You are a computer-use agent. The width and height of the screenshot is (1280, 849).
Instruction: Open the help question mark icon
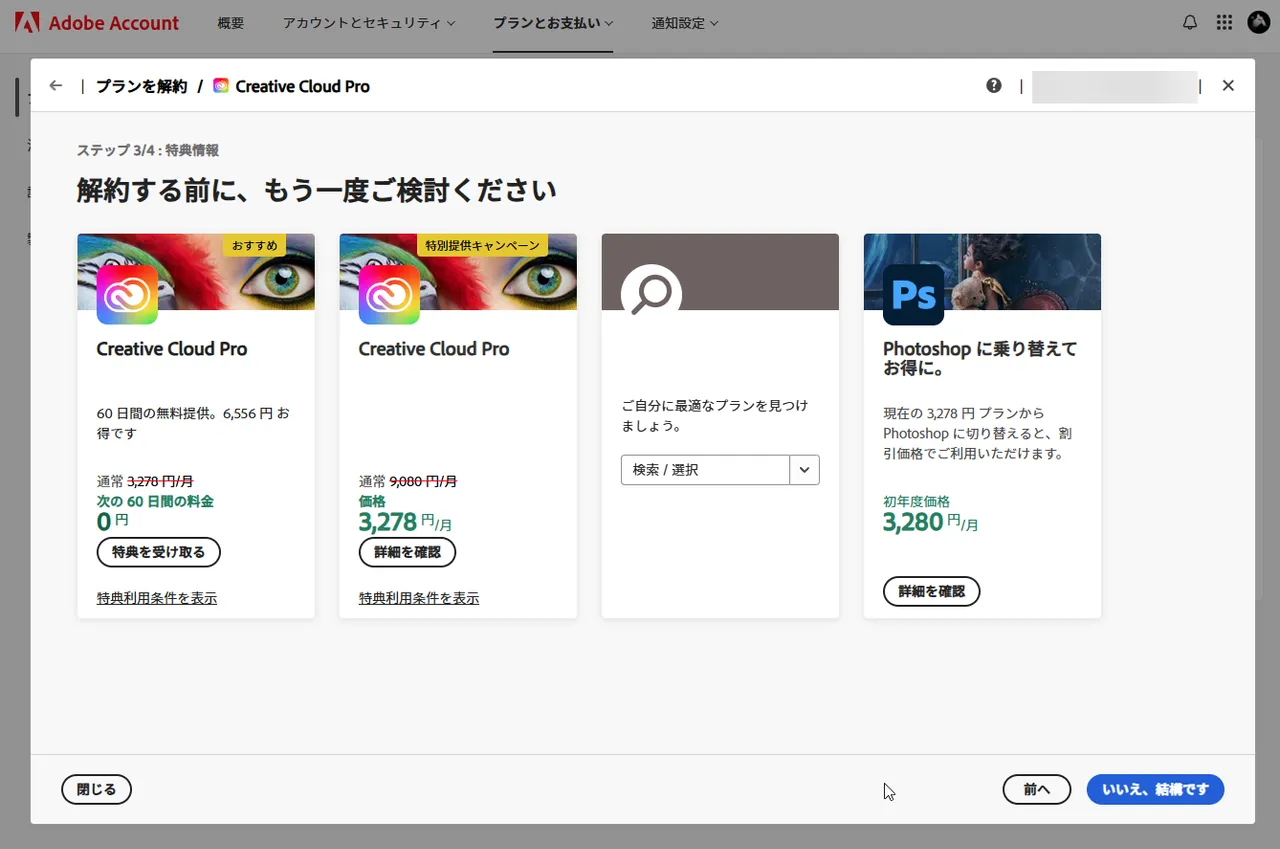pyautogui.click(x=993, y=86)
